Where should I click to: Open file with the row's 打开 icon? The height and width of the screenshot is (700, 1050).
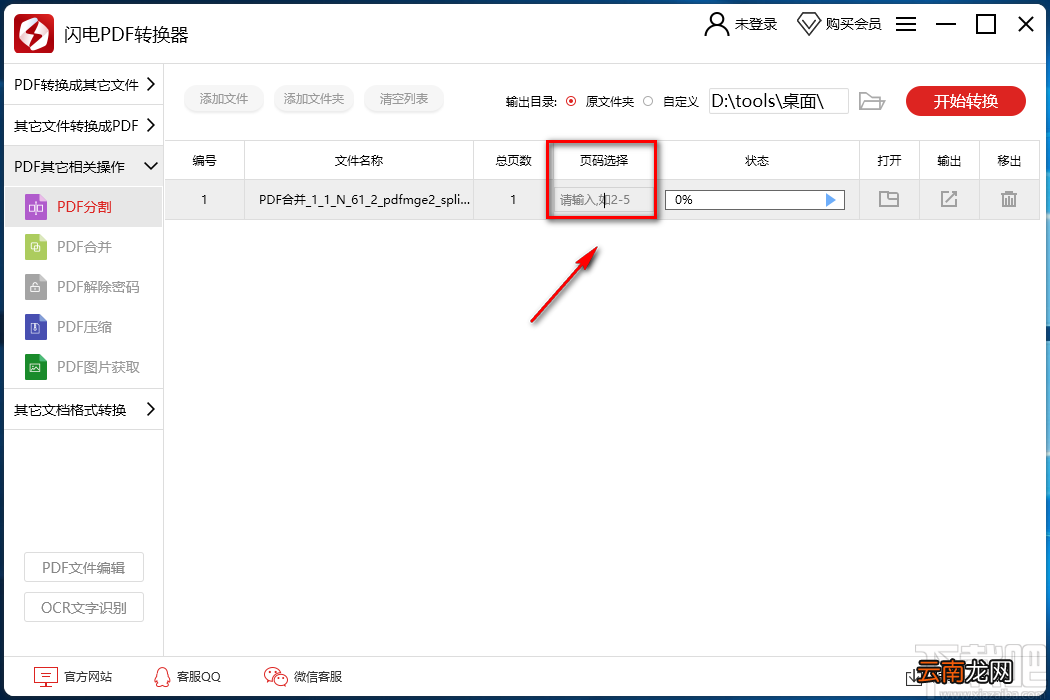coord(889,199)
